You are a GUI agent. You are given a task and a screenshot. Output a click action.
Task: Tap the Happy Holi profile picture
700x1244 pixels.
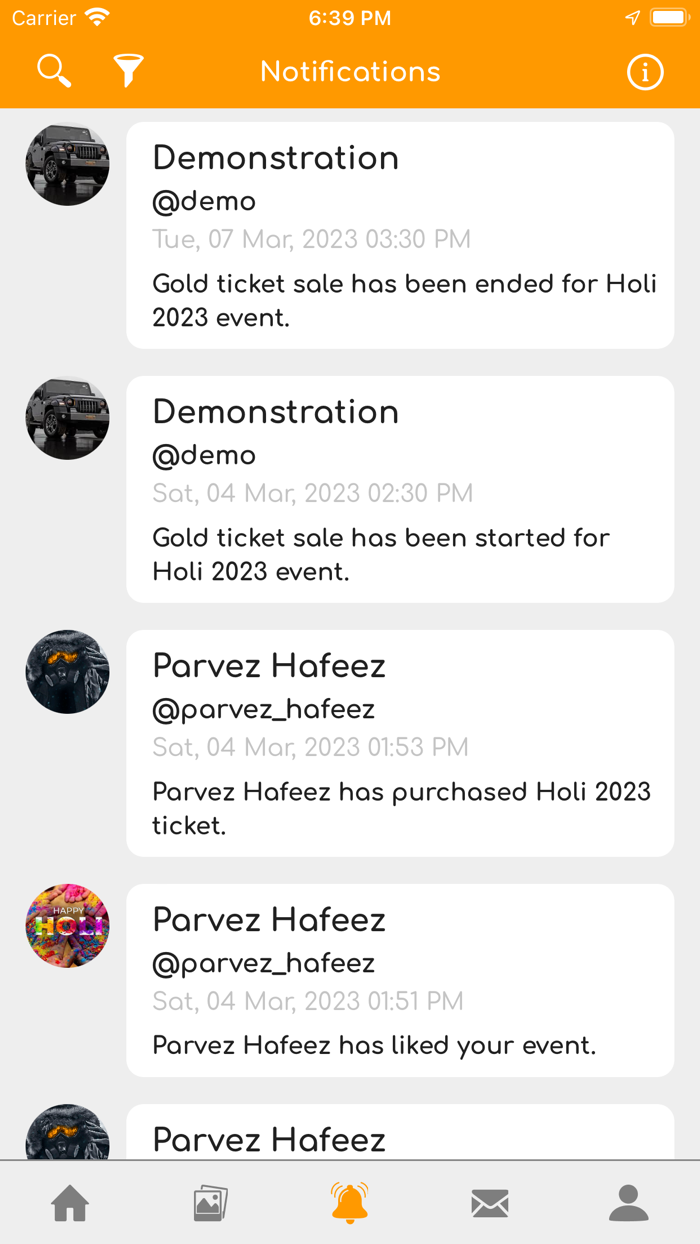[67, 926]
